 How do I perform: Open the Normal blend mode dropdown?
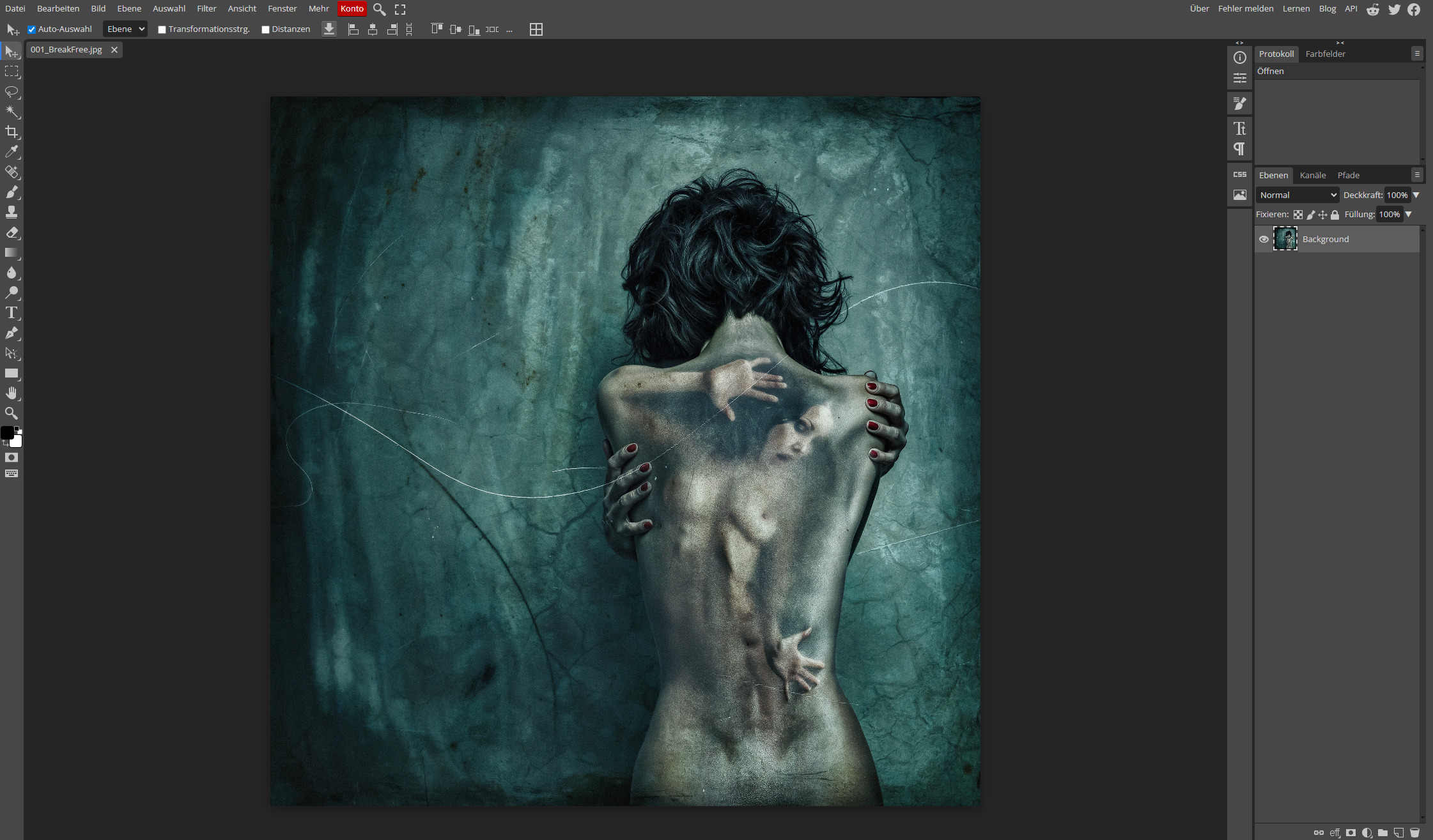coord(1297,195)
